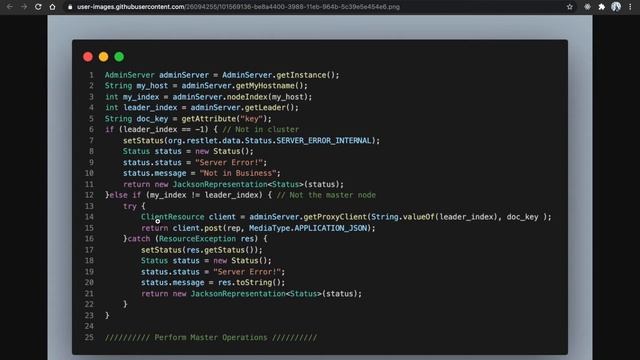
Task: Go forward using the browser forward arrow
Action: tap(24, 7)
